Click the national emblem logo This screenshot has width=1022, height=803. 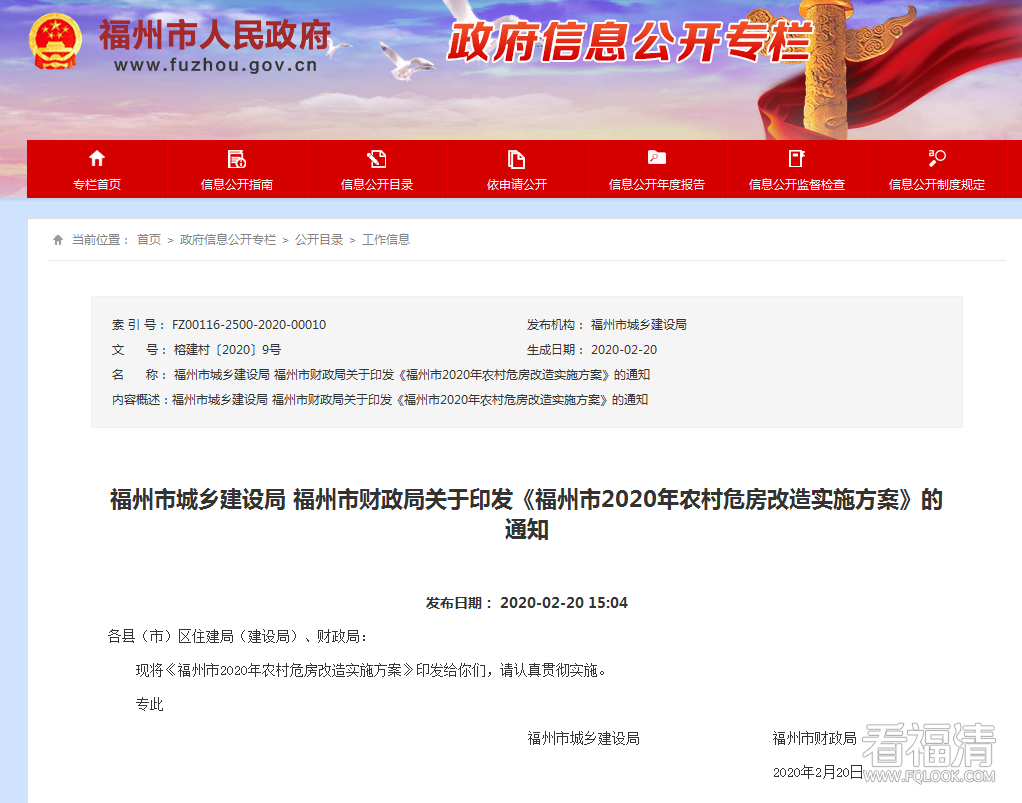tap(55, 43)
